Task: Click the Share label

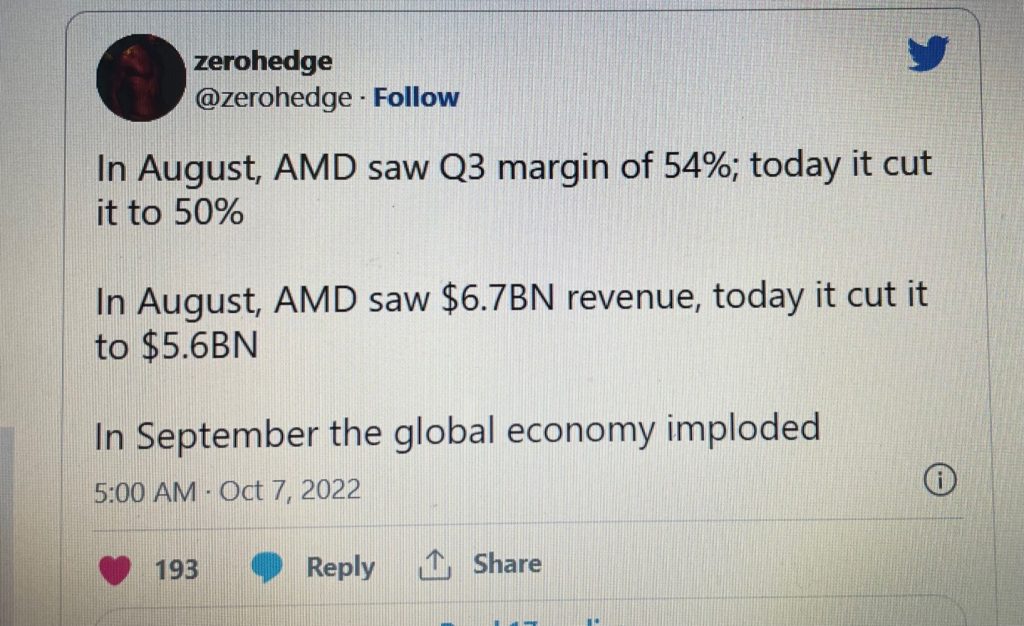Action: point(507,563)
